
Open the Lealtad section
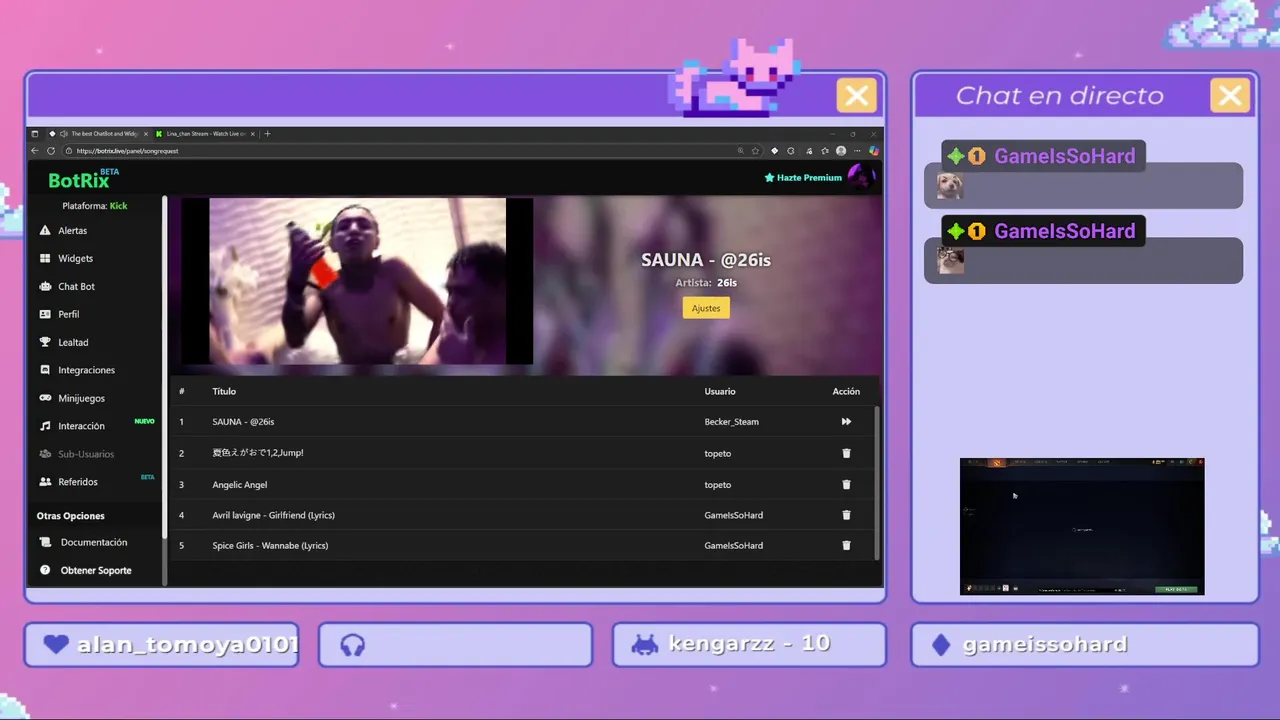tap(73, 343)
